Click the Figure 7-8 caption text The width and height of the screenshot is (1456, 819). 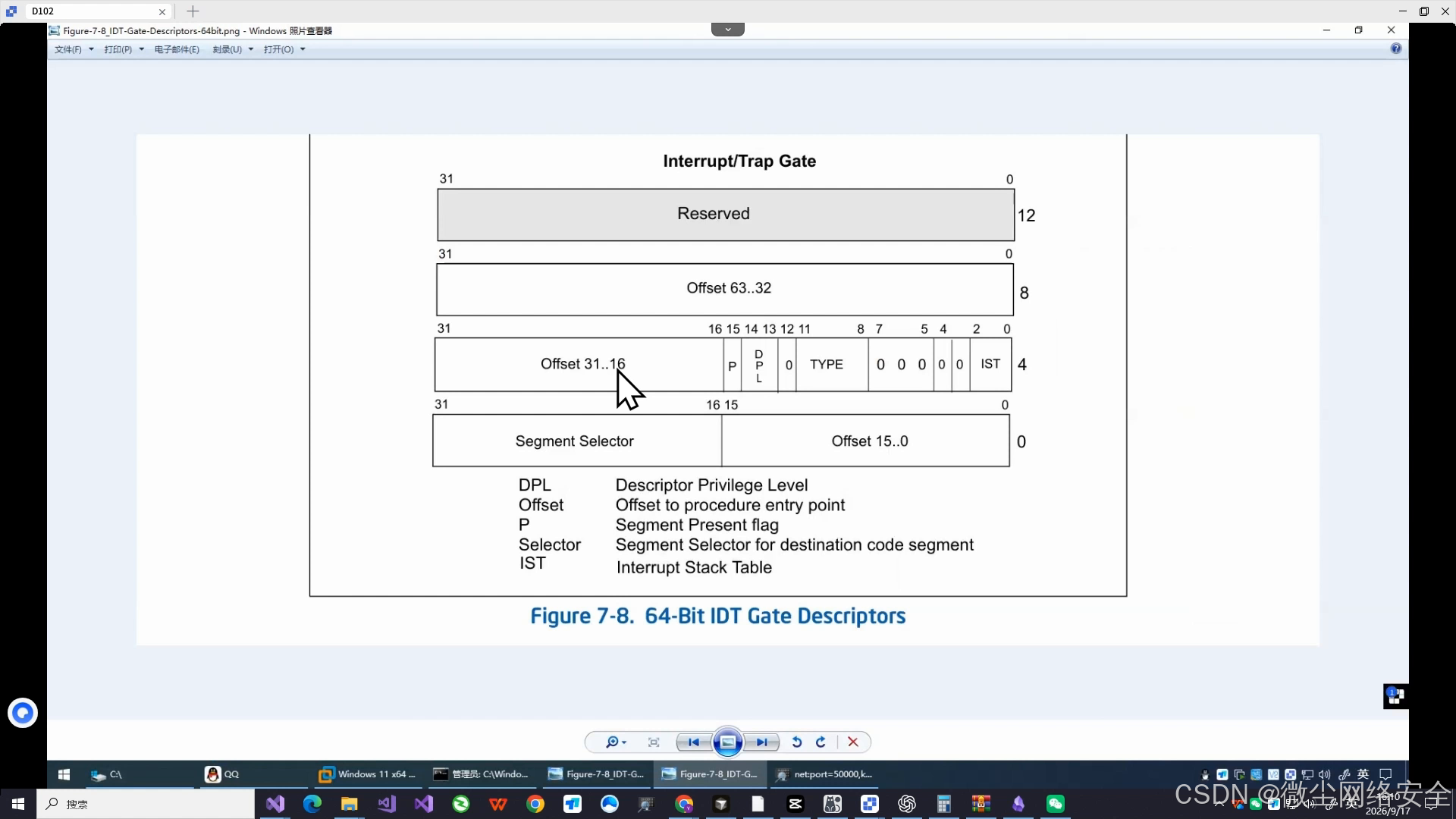coord(717,616)
